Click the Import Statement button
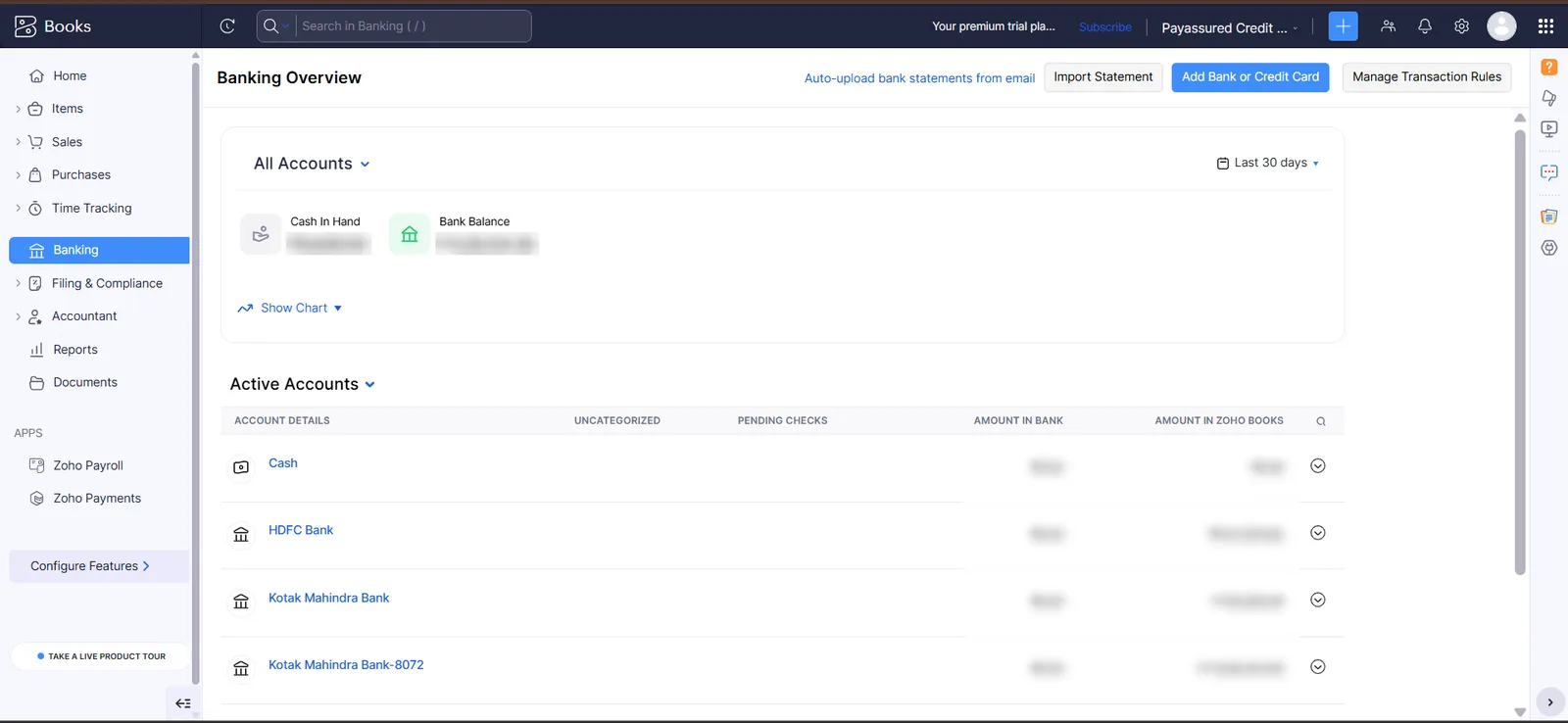1568x723 pixels. click(x=1103, y=77)
